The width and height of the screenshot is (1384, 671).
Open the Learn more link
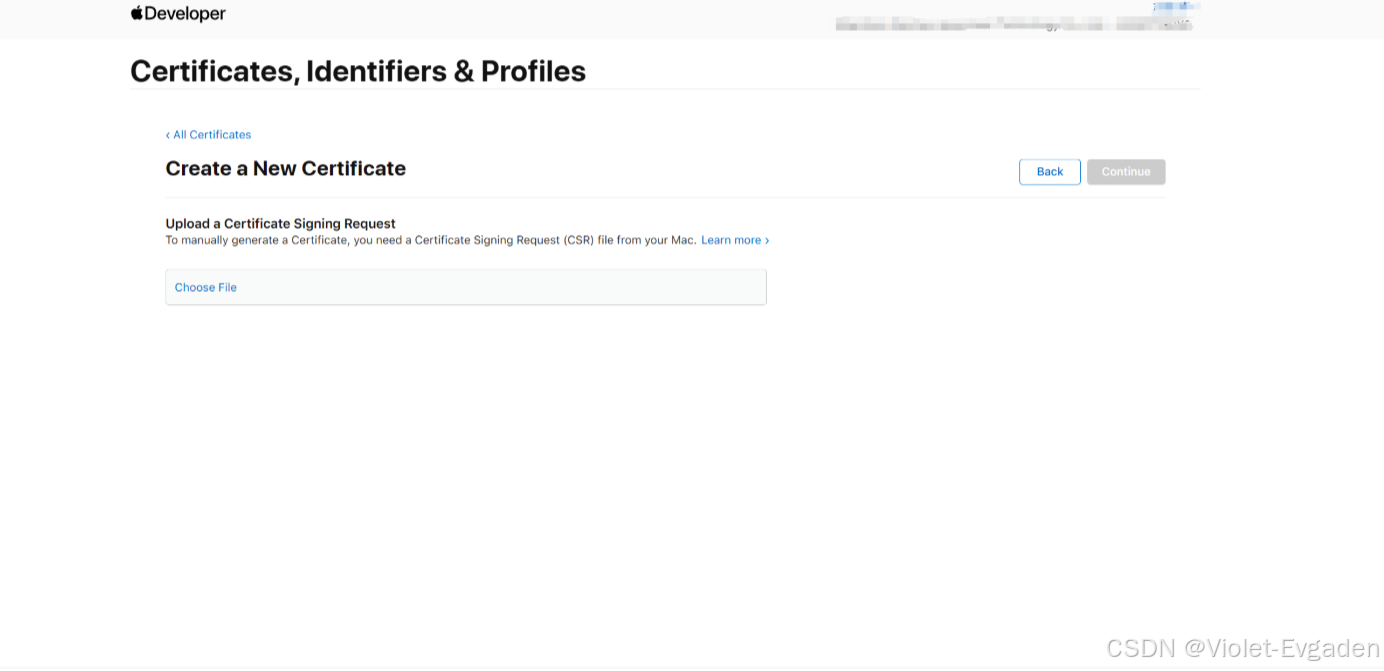(731, 241)
